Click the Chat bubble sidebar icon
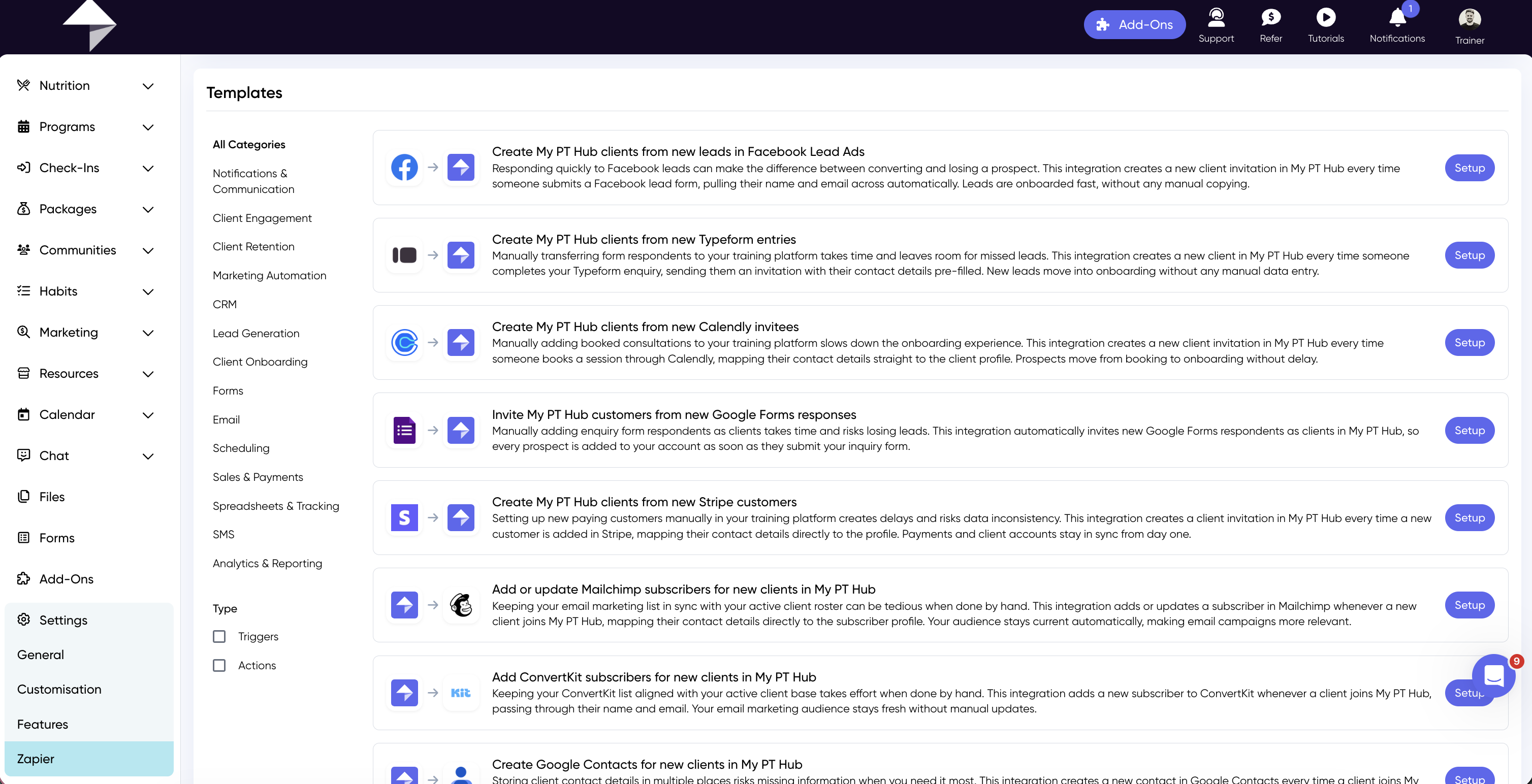This screenshot has width=1532, height=784. click(24, 455)
